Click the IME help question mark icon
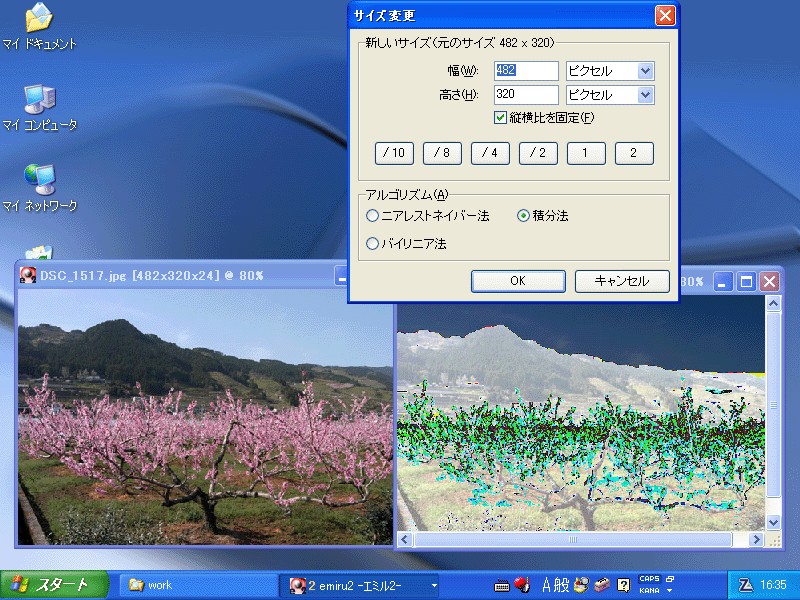 click(x=623, y=585)
